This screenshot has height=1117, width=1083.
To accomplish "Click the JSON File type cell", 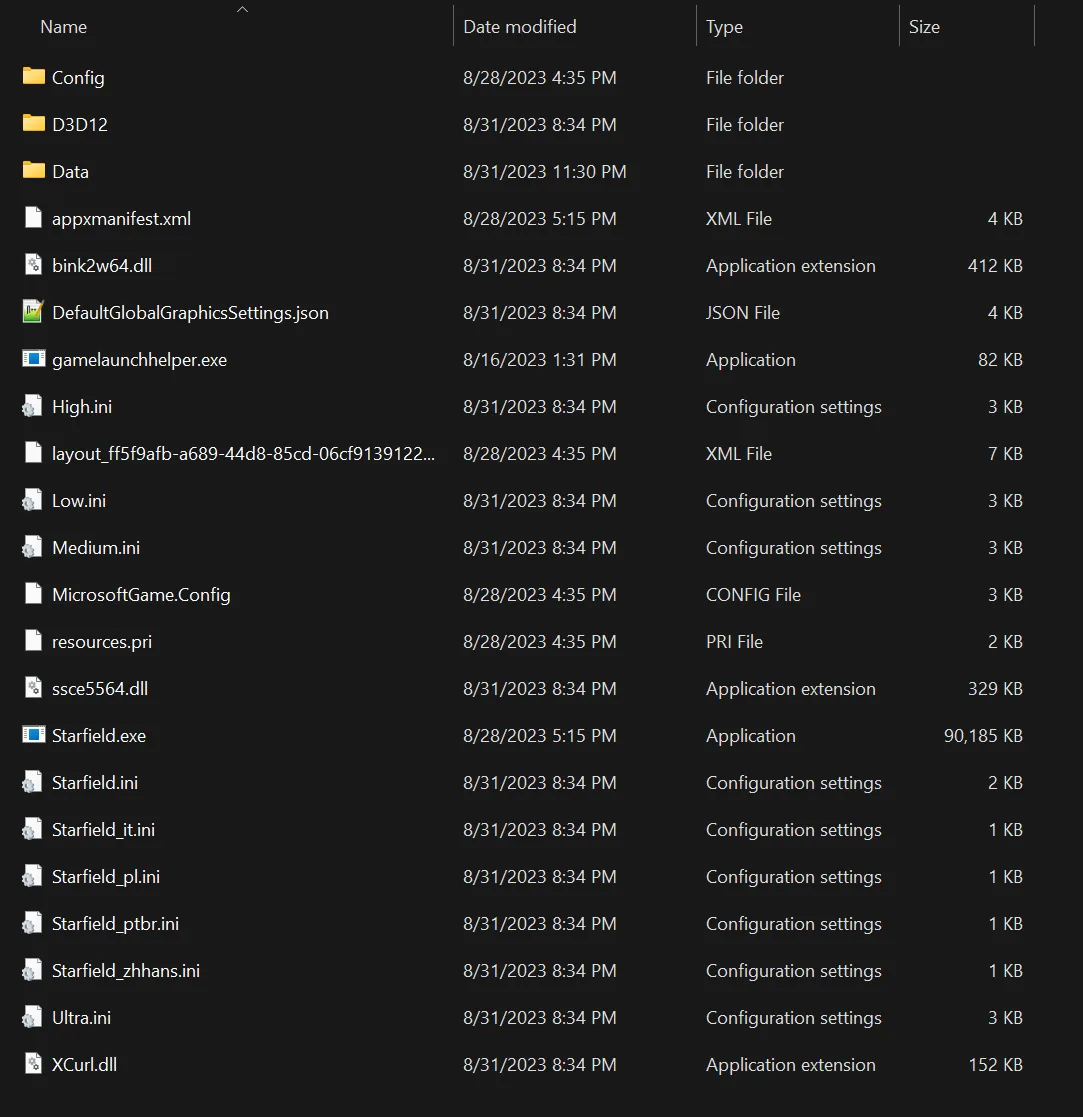I will 742,313.
